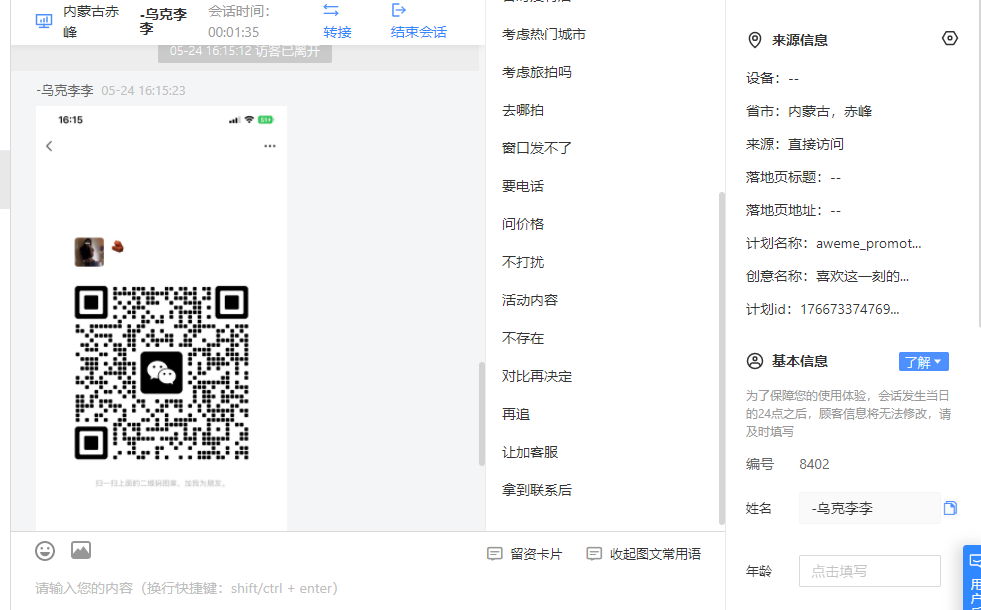The height and width of the screenshot is (610, 981).
Task: Click the 姓名 input field
Action: (870, 508)
